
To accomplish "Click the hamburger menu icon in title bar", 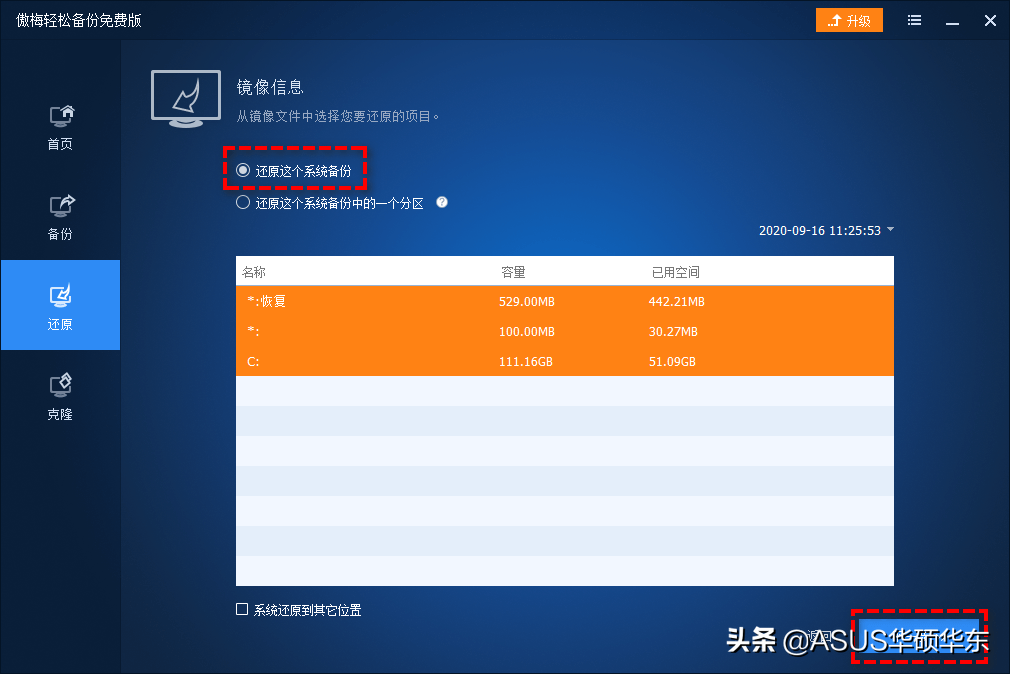I will pyautogui.click(x=913, y=19).
